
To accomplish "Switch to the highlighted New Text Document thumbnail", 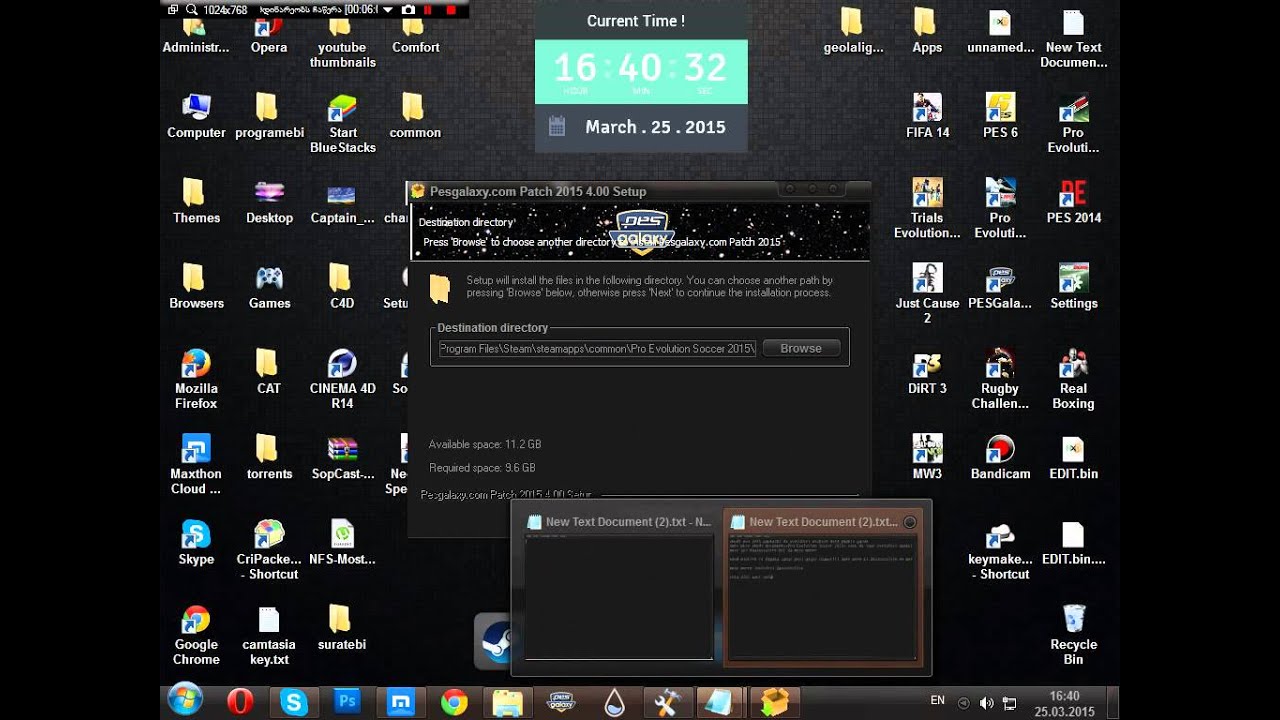I will [x=822, y=587].
